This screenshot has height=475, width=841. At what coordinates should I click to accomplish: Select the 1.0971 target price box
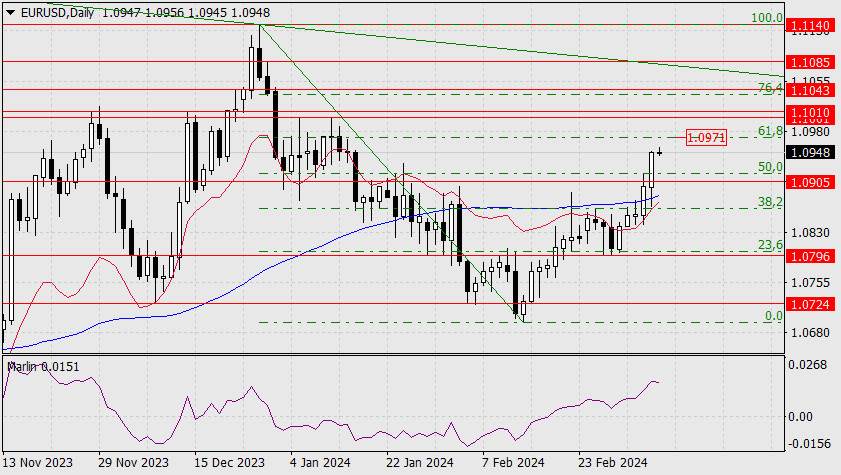(x=706, y=137)
